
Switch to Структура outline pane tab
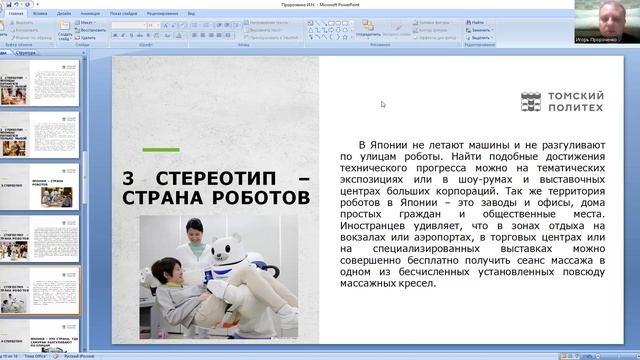(x=26, y=53)
